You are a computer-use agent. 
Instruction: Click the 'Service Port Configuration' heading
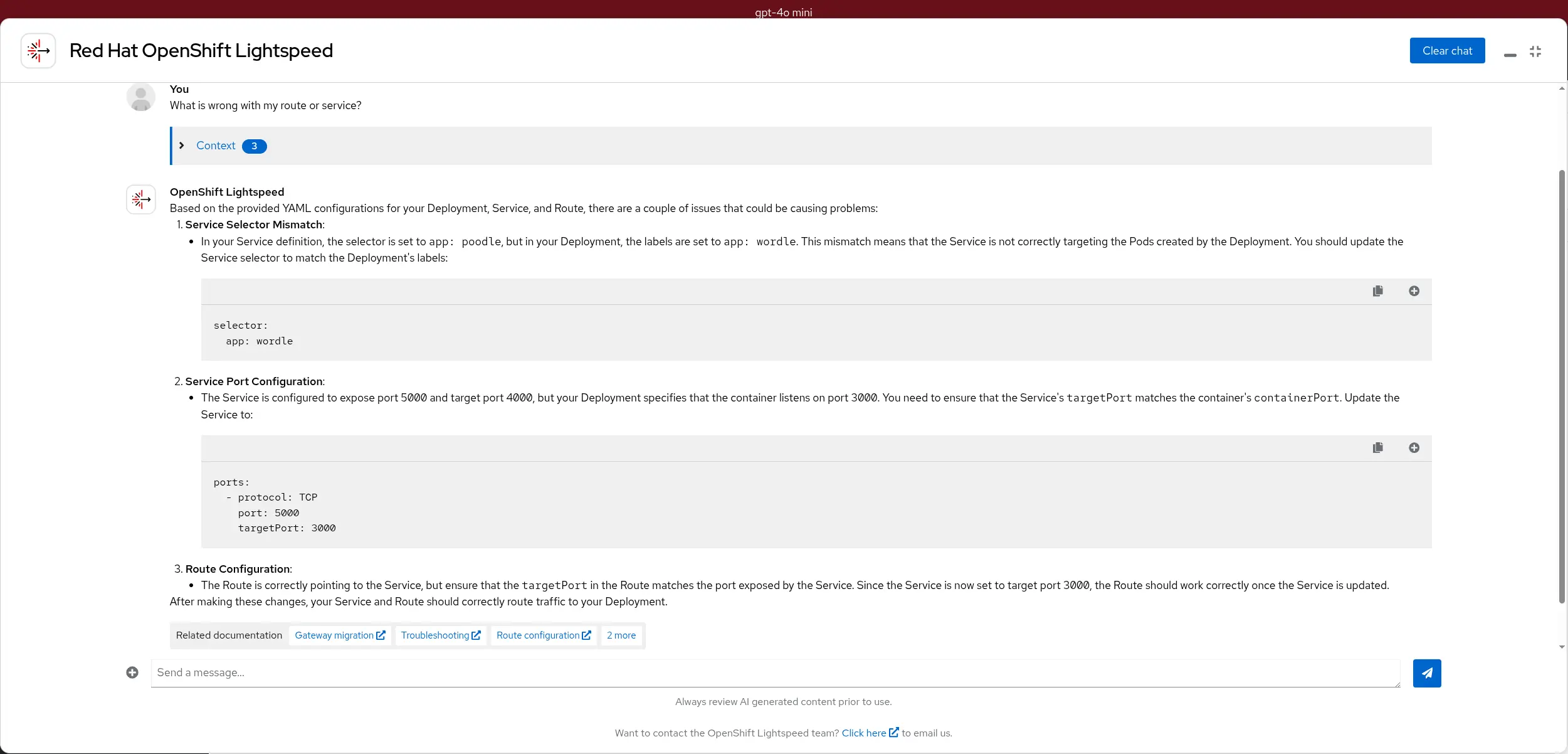click(254, 381)
